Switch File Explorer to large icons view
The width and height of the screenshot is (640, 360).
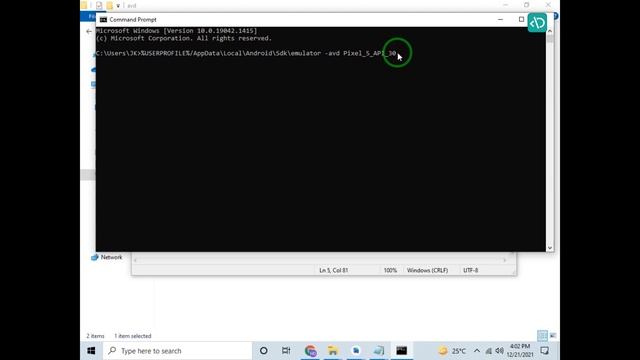coord(553,336)
